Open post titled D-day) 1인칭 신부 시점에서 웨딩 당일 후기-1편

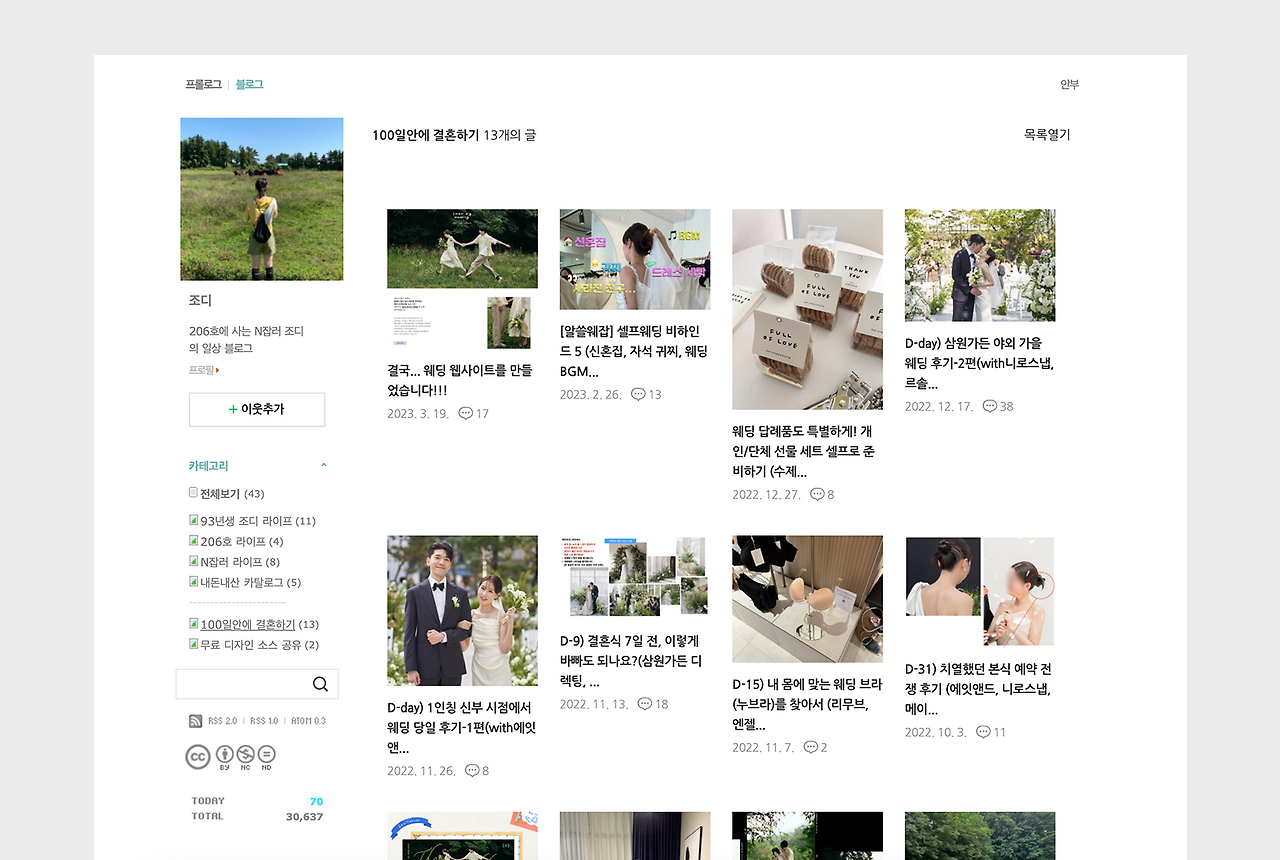tap(462, 727)
